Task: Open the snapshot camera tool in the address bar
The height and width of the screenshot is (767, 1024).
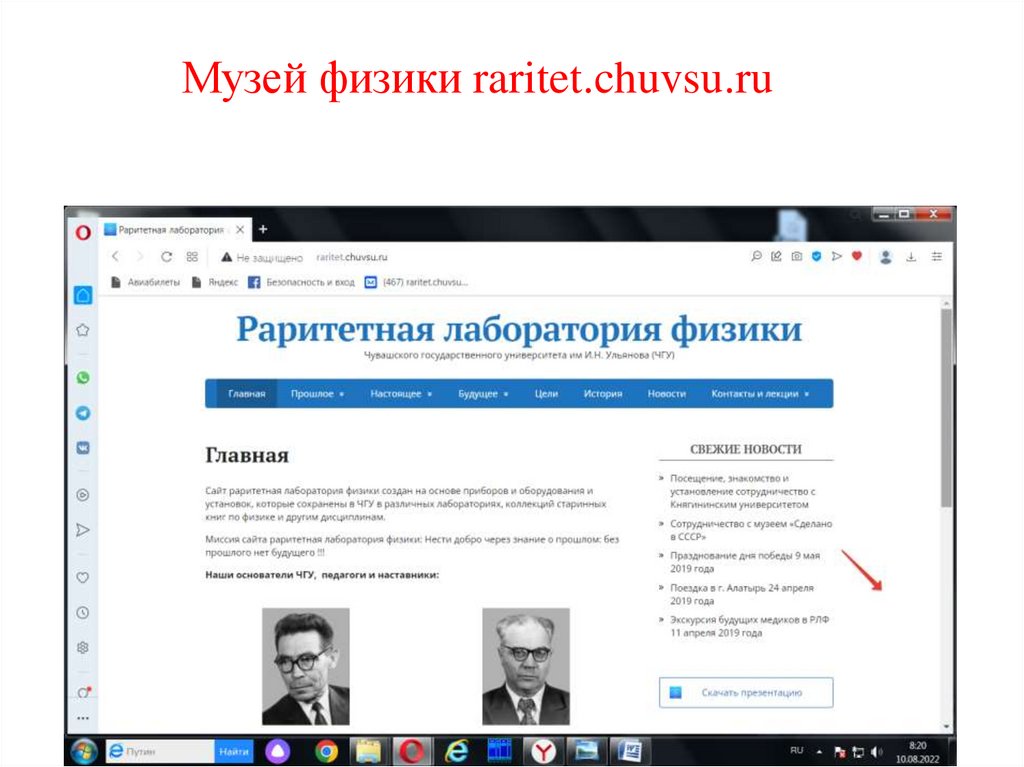Action: point(797,258)
